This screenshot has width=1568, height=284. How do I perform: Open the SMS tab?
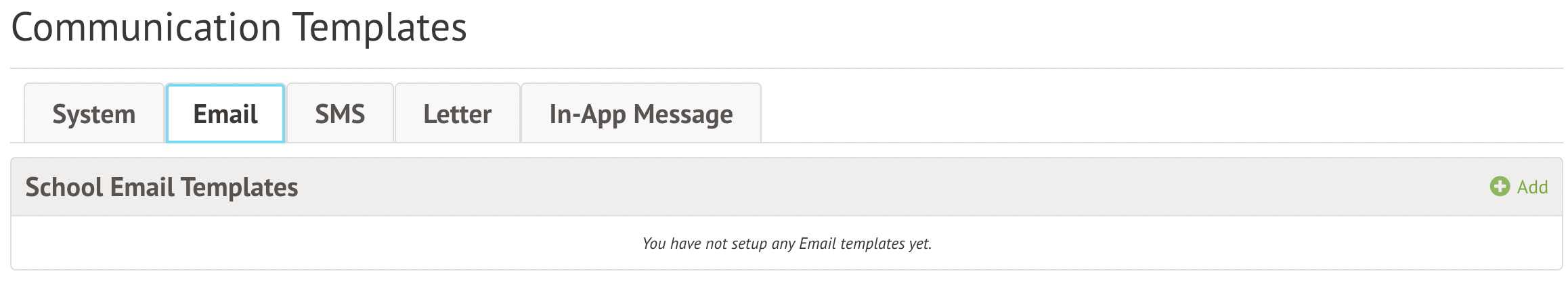click(x=340, y=114)
